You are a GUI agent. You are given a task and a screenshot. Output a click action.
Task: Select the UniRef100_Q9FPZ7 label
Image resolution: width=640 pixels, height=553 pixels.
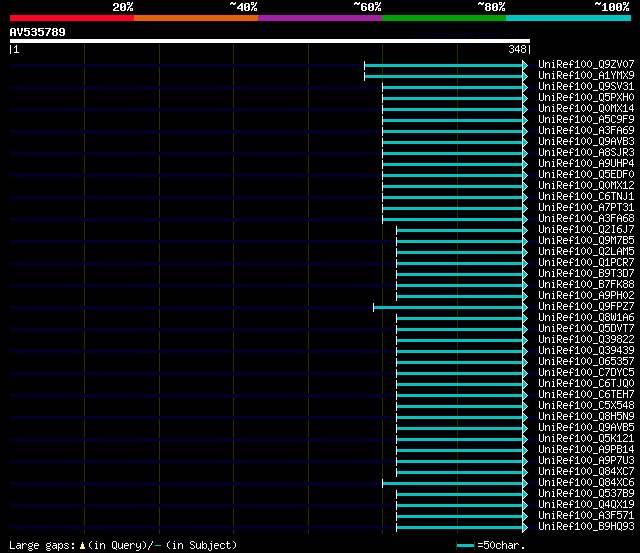tap(586, 307)
